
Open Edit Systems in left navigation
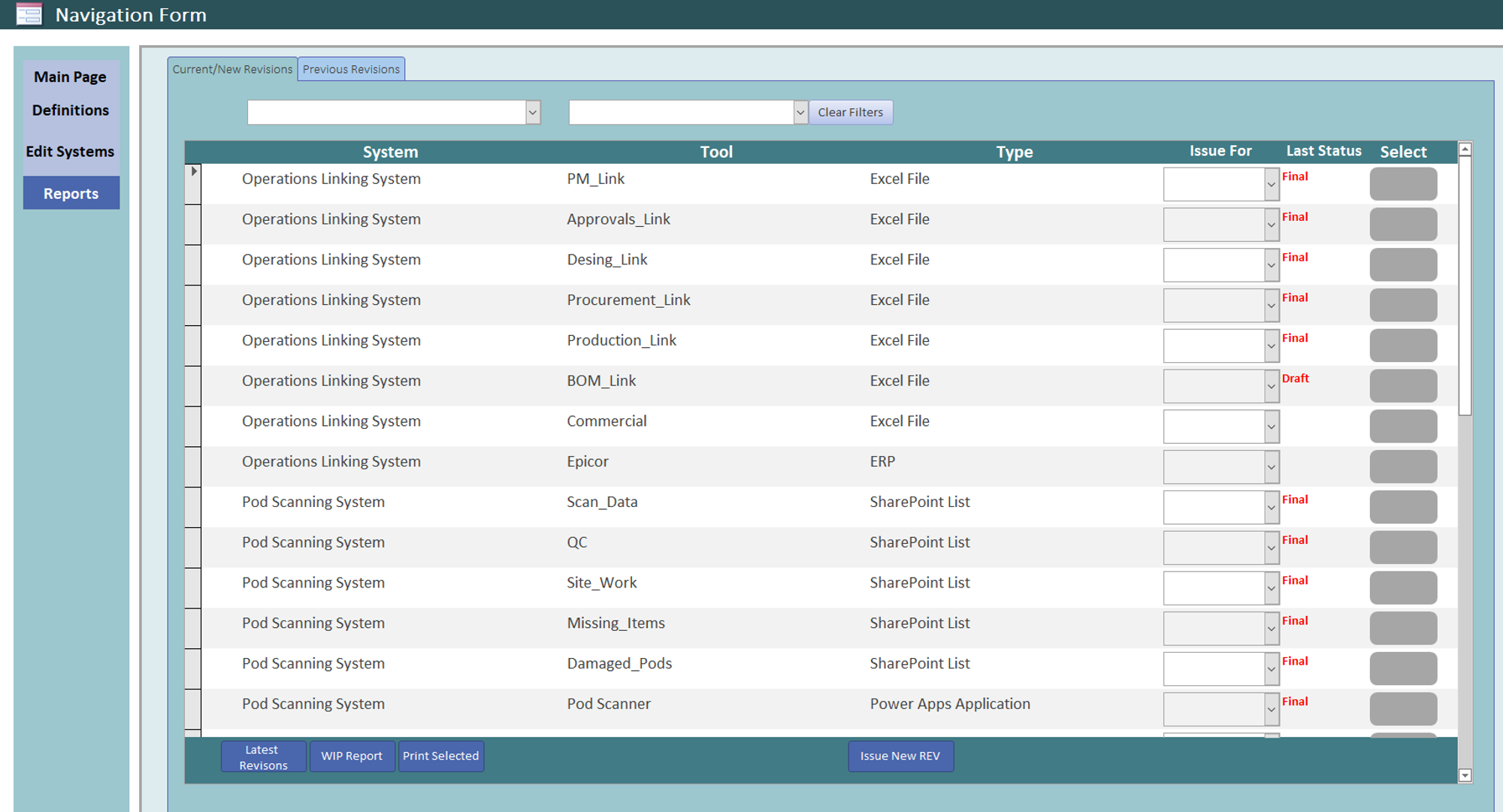(70, 152)
